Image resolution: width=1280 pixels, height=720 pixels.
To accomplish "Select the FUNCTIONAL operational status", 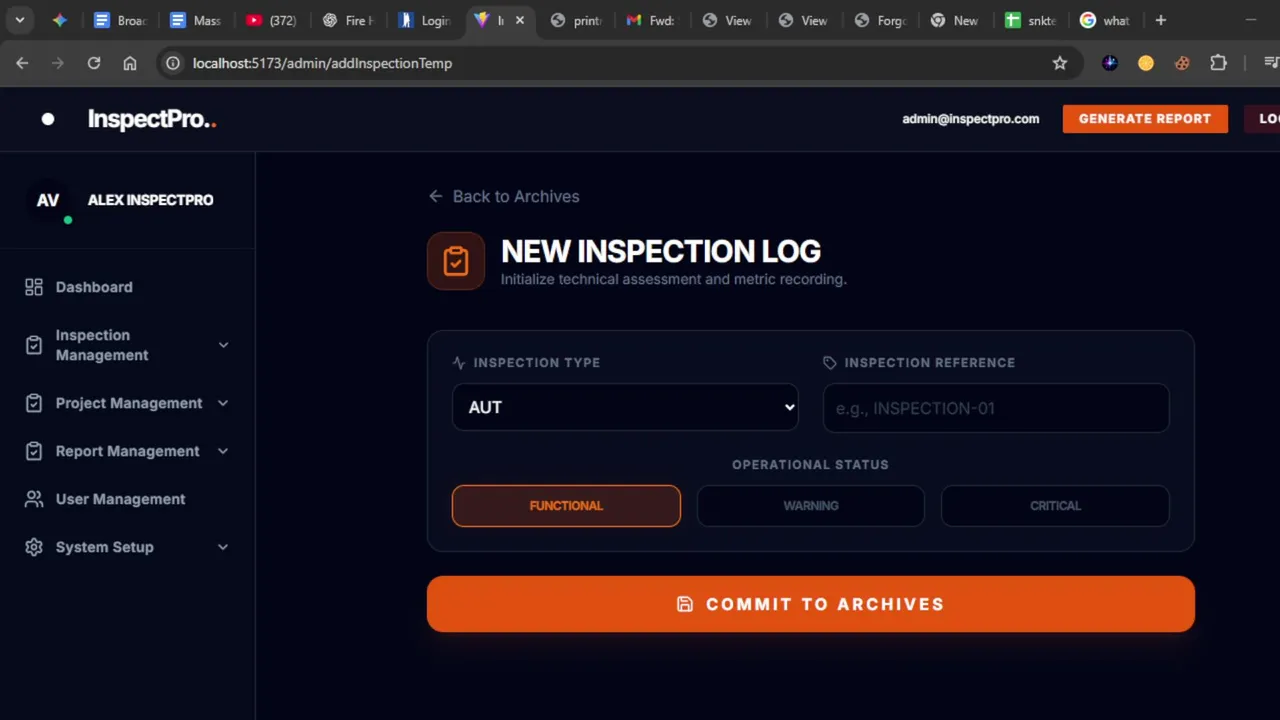I will (566, 506).
